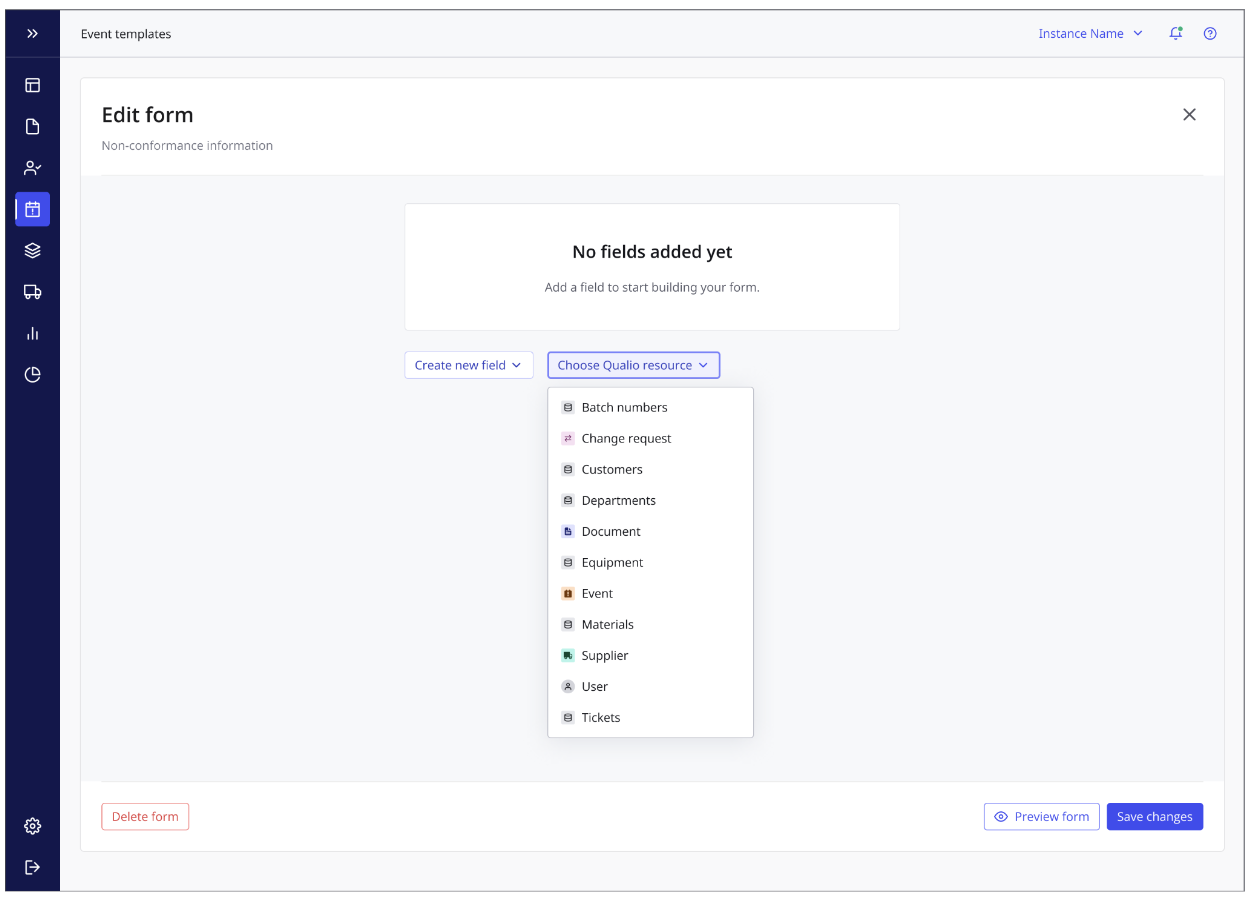Open the truck suppliers icon in sidebar

click(32, 292)
